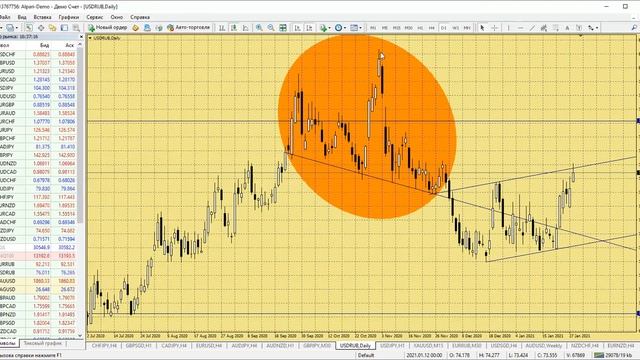Image resolution: width=640 pixels, height=360 pixels.
Task: Select the H1 timeframe
Action: tap(420, 28)
